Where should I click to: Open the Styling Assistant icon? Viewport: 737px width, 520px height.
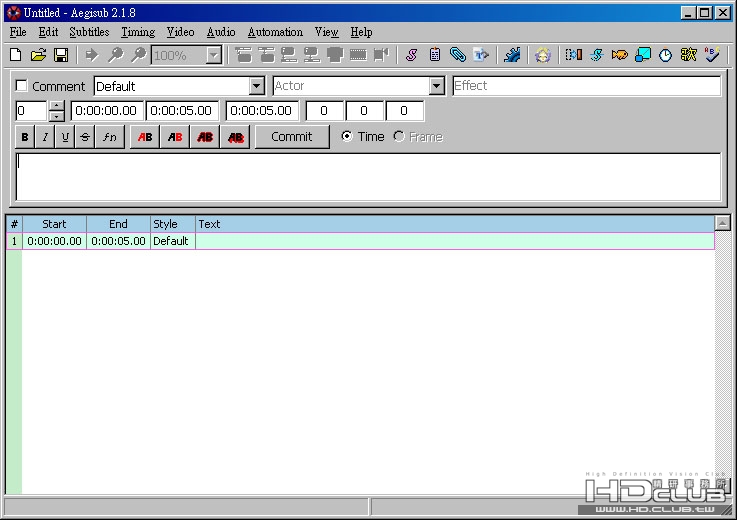(596, 55)
